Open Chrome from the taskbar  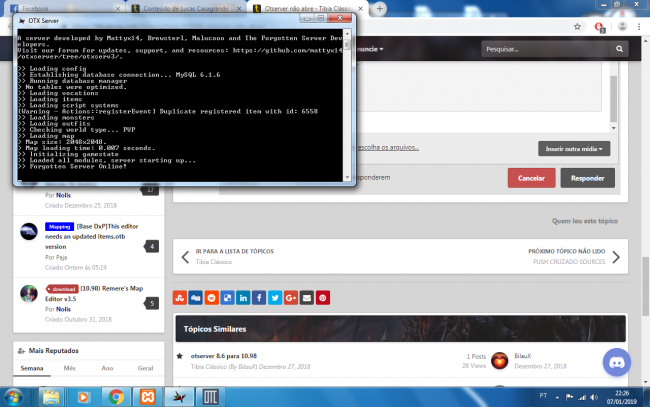tap(115, 396)
